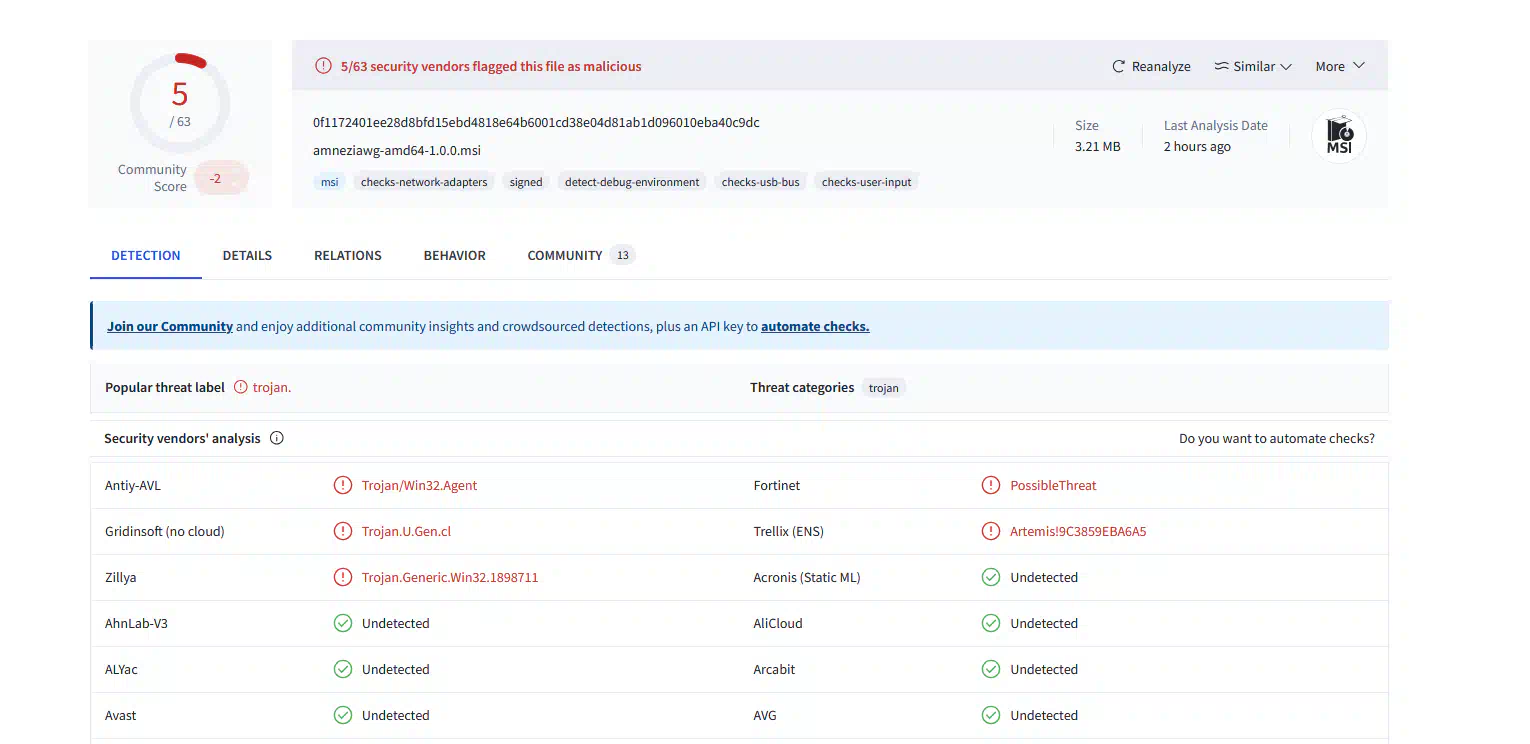This screenshot has width=1530, height=744.
Task: Click the Reanalyze button
Action: tap(1151, 67)
